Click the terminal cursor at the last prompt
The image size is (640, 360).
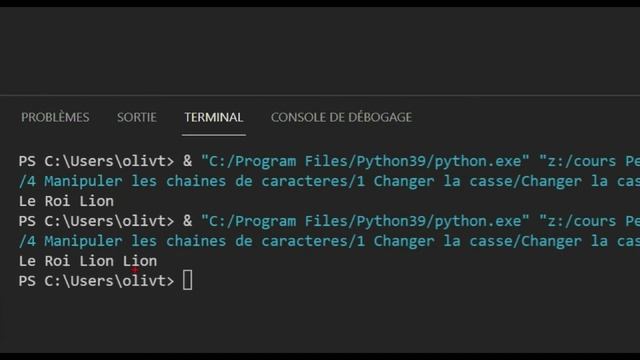[188, 280]
